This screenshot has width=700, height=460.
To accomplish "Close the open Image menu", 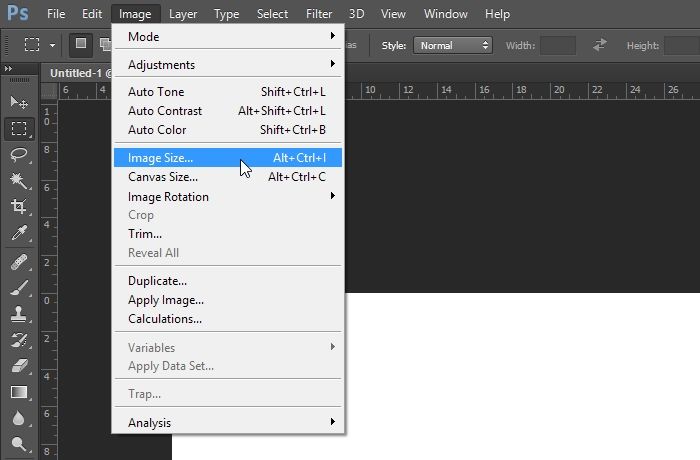I will [x=135, y=14].
